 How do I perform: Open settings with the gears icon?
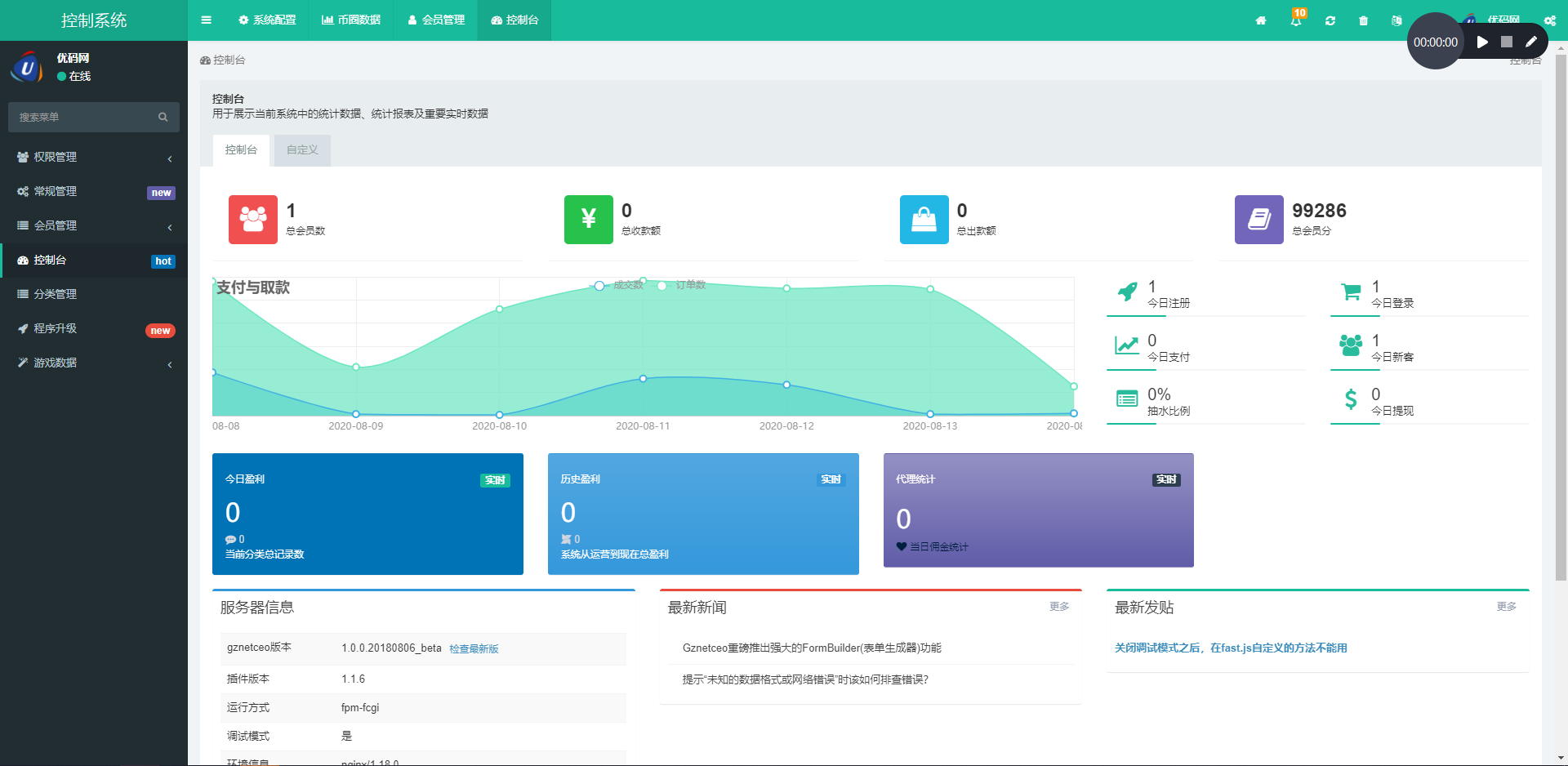coord(1550,20)
